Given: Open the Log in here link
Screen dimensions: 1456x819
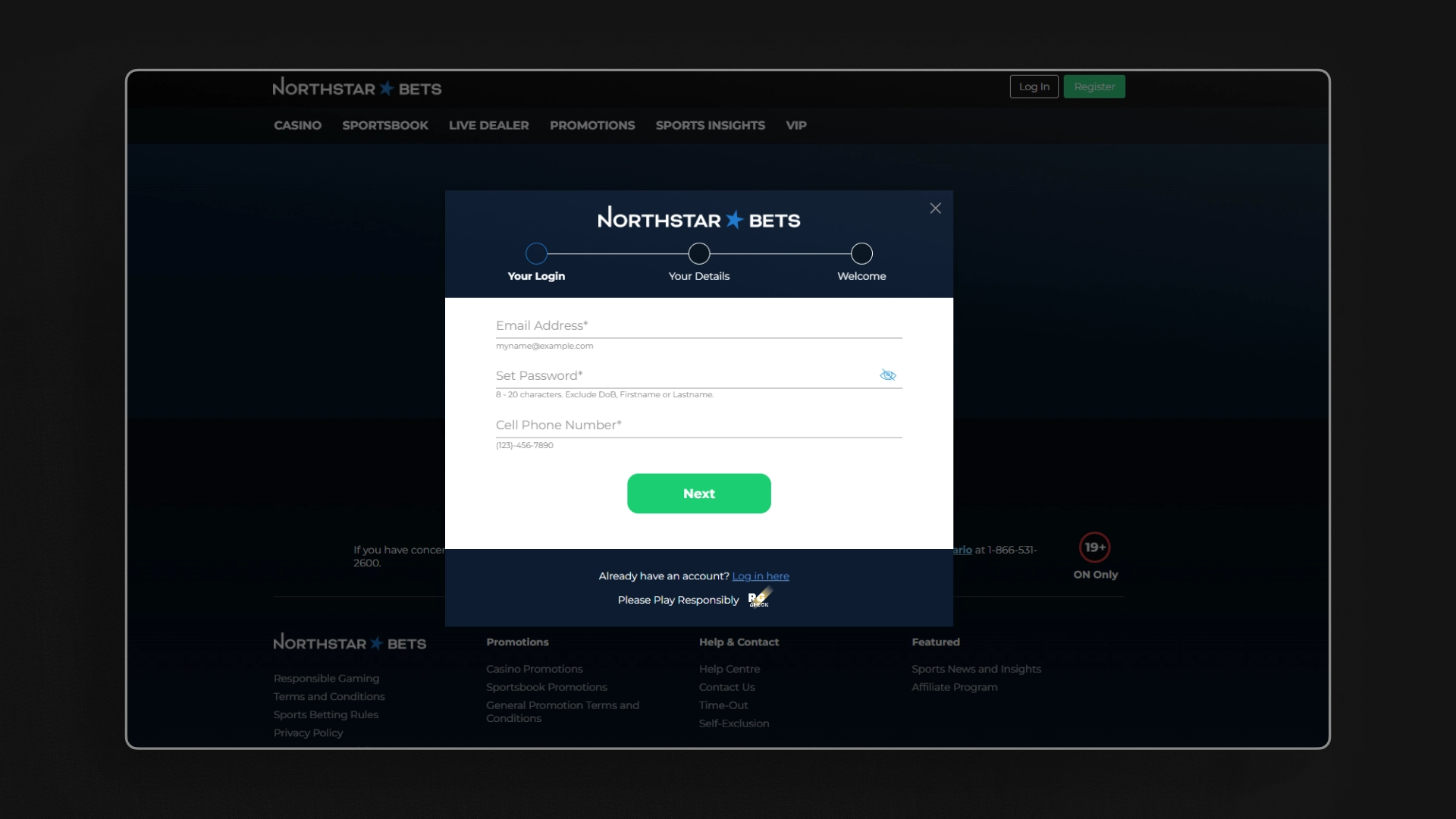Looking at the screenshot, I should click(x=761, y=576).
